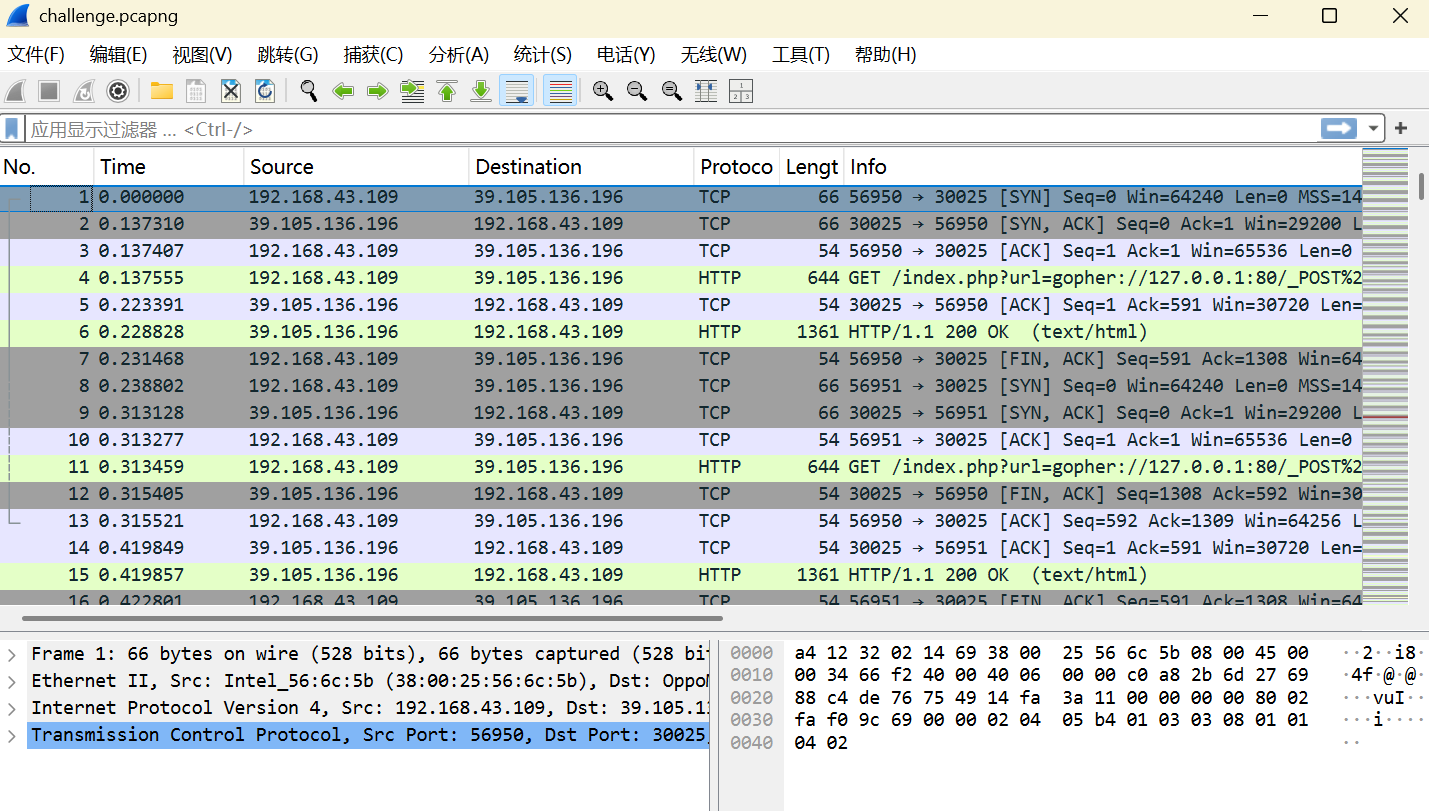Image resolution: width=1429 pixels, height=811 pixels.
Task: Open Find Packet magnifier tool
Action: tap(309, 91)
